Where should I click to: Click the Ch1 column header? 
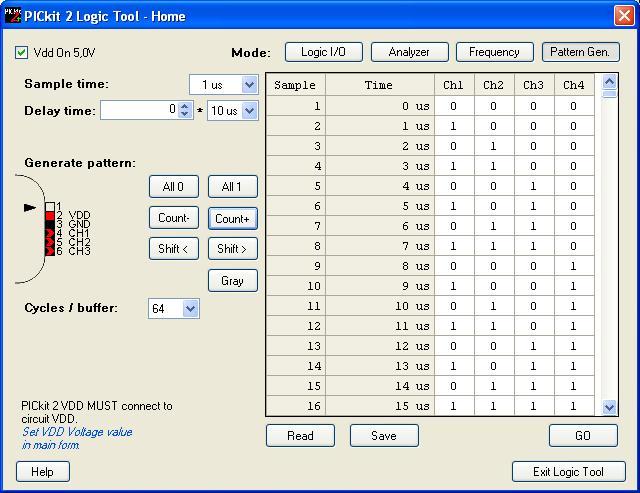point(454,85)
